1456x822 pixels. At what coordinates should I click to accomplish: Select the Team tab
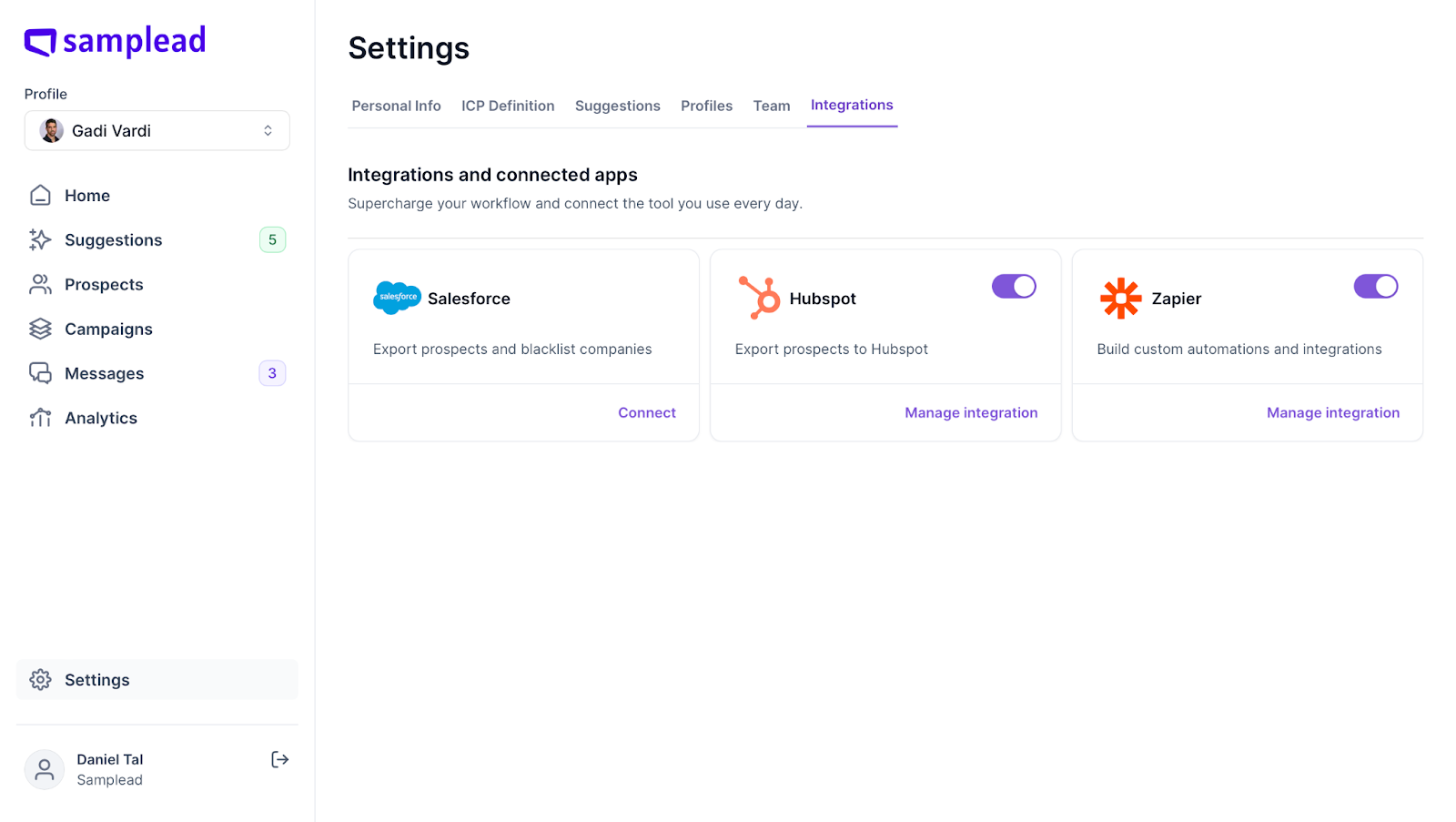(772, 106)
